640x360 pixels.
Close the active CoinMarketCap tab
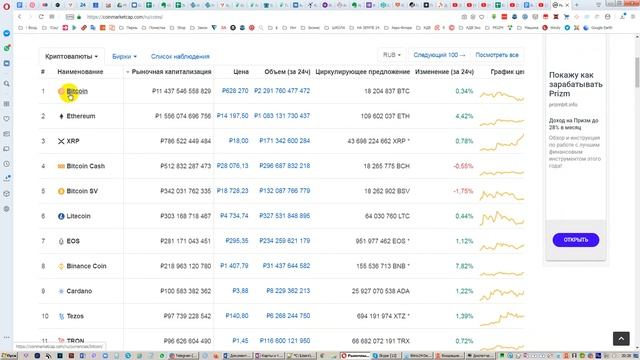pyautogui.click(x=567, y=5)
